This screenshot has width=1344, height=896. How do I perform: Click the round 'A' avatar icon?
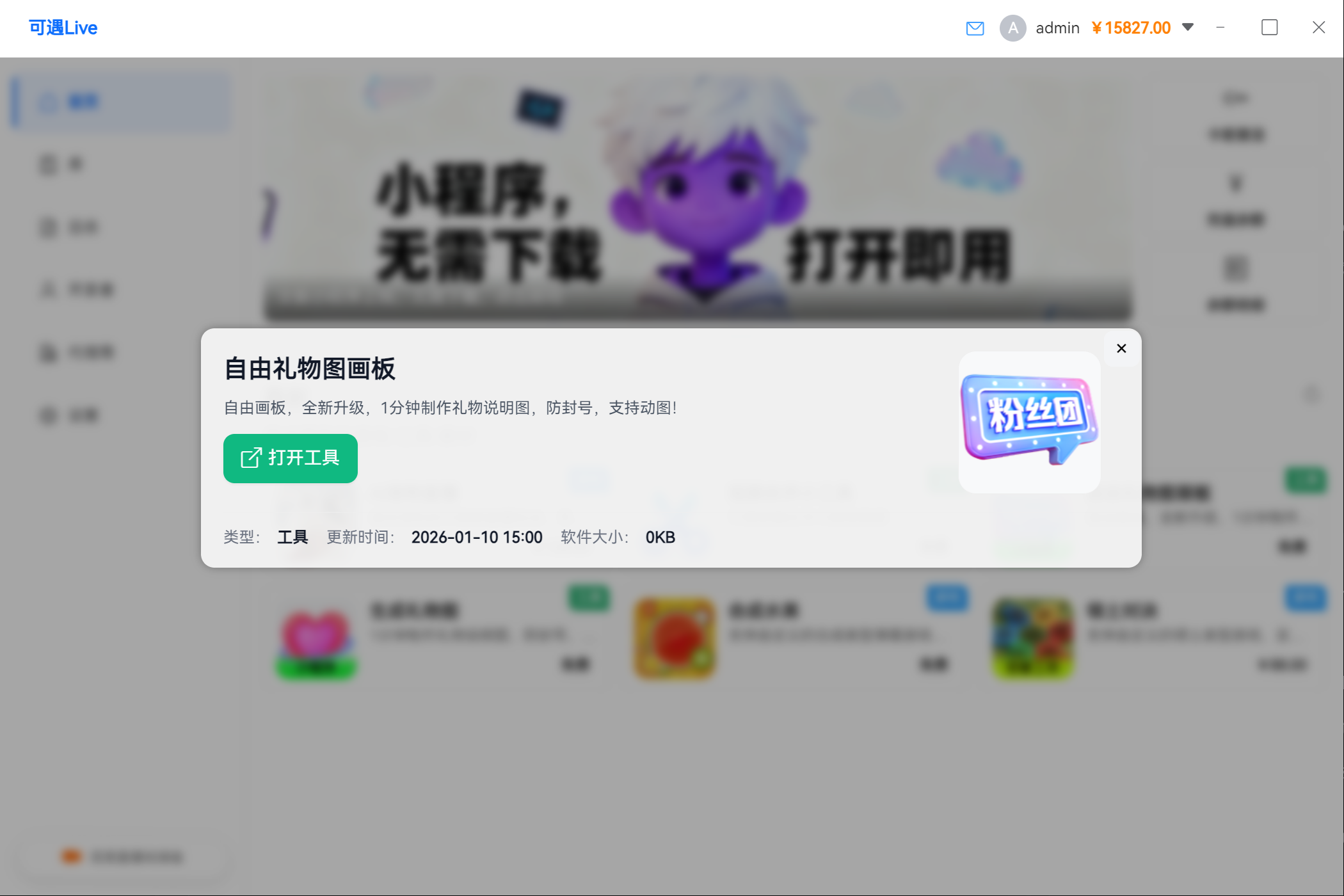pos(1012,28)
